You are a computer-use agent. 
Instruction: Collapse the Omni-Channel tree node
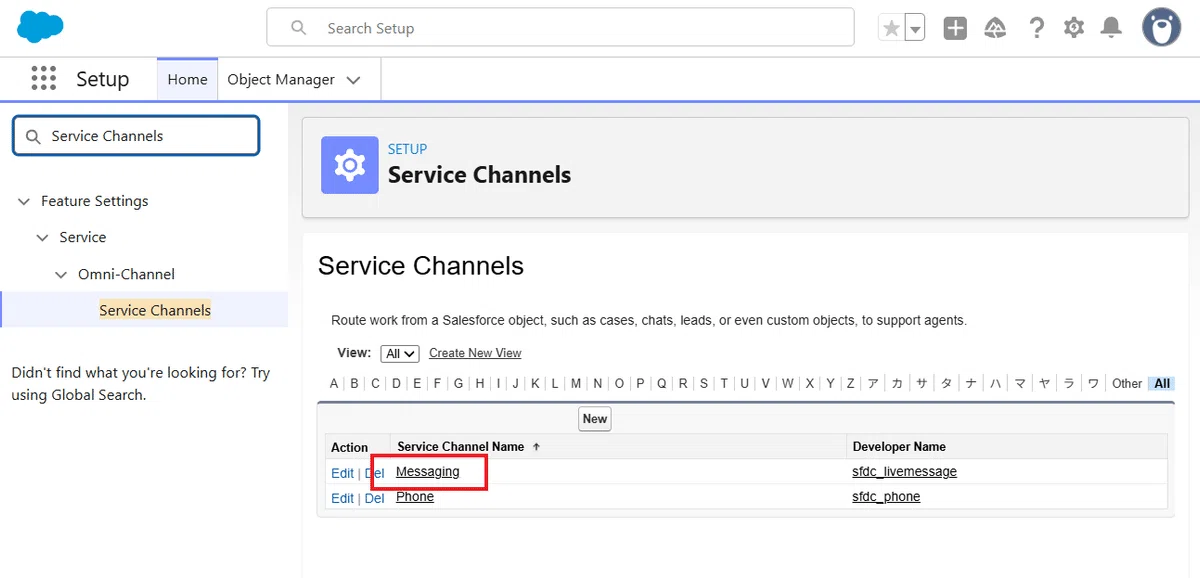click(61, 274)
